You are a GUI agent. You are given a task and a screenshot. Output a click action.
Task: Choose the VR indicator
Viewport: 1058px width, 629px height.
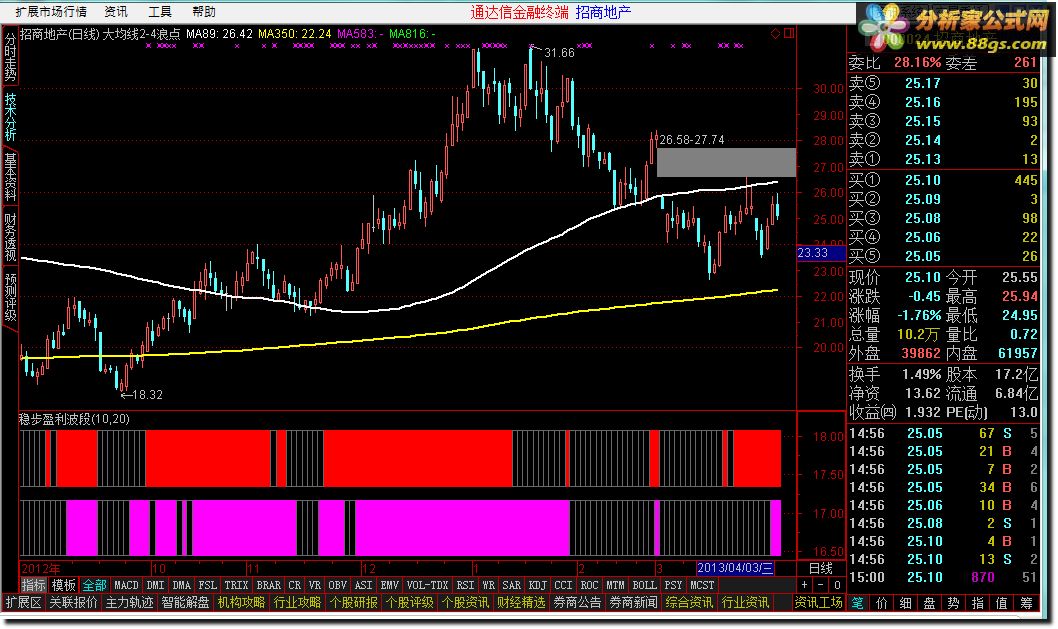pyautogui.click(x=315, y=585)
